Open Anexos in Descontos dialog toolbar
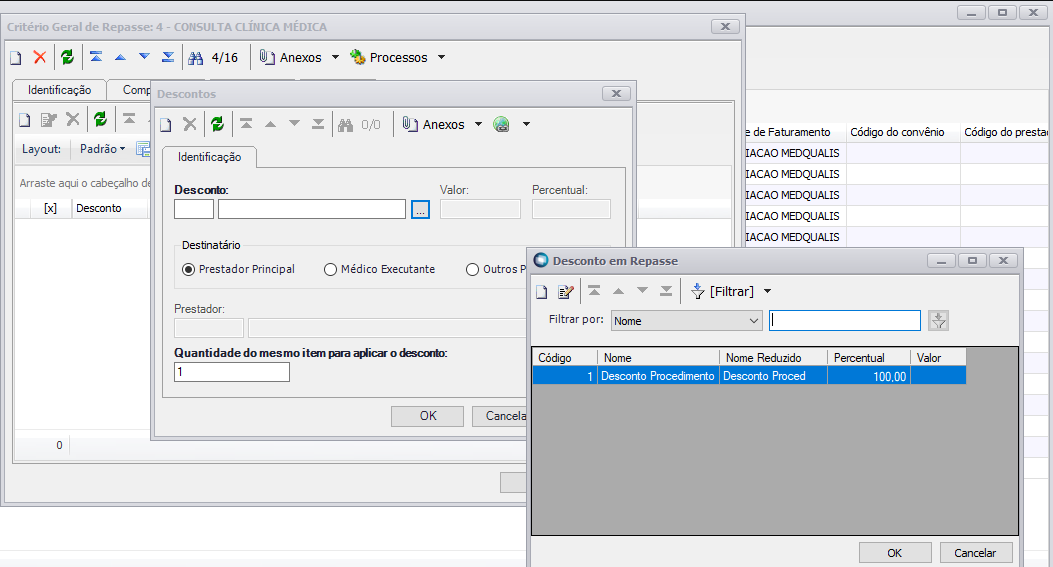 434,125
